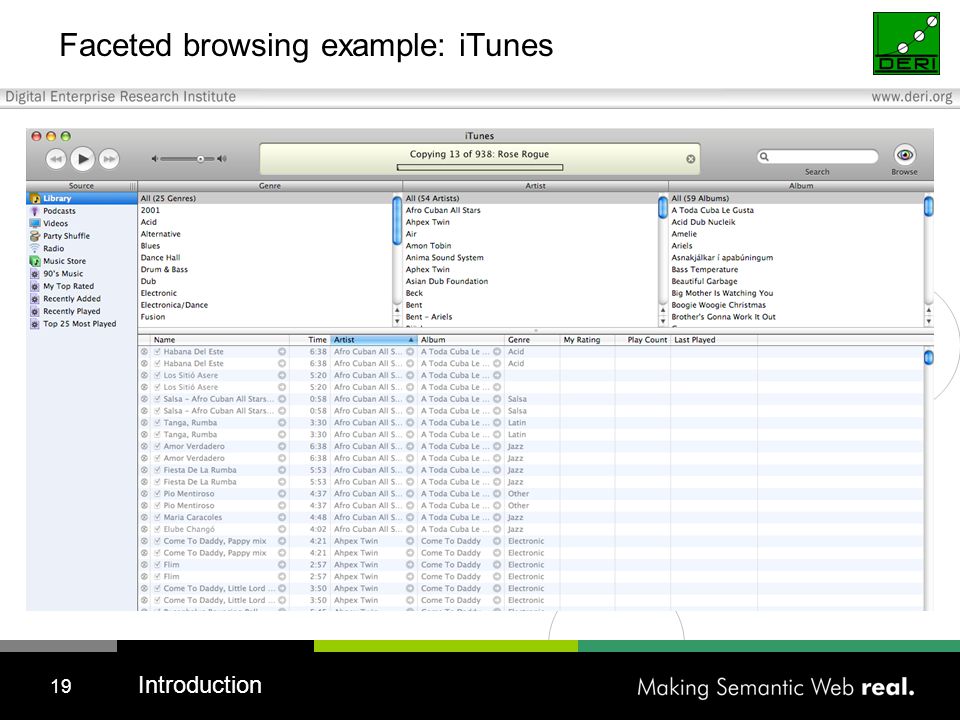Click the arrow icon beside Maria Caracoles name
The width and height of the screenshot is (960, 720).
(282, 517)
